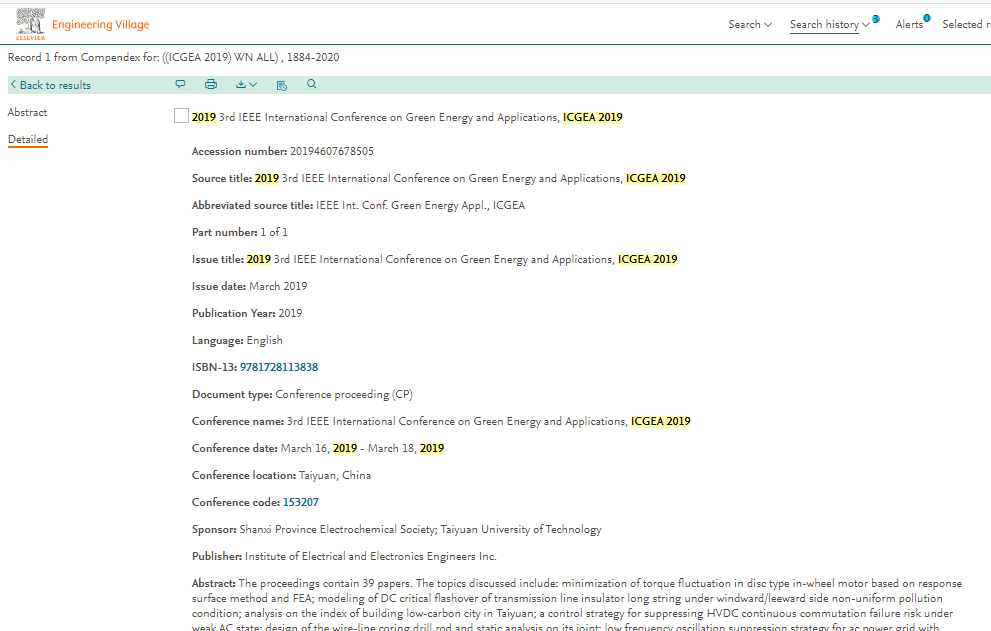
Task: Click the Conference name value text
Action: (489, 421)
